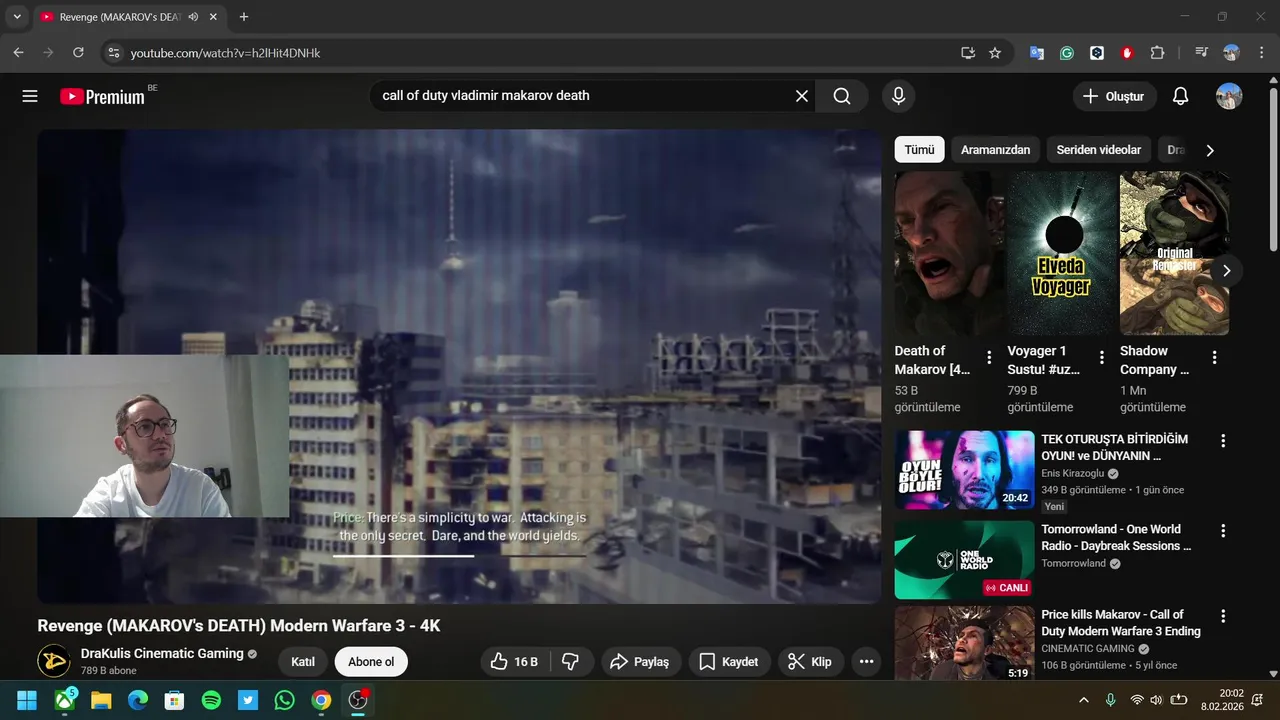Click the browser address bar URL

coord(225,53)
